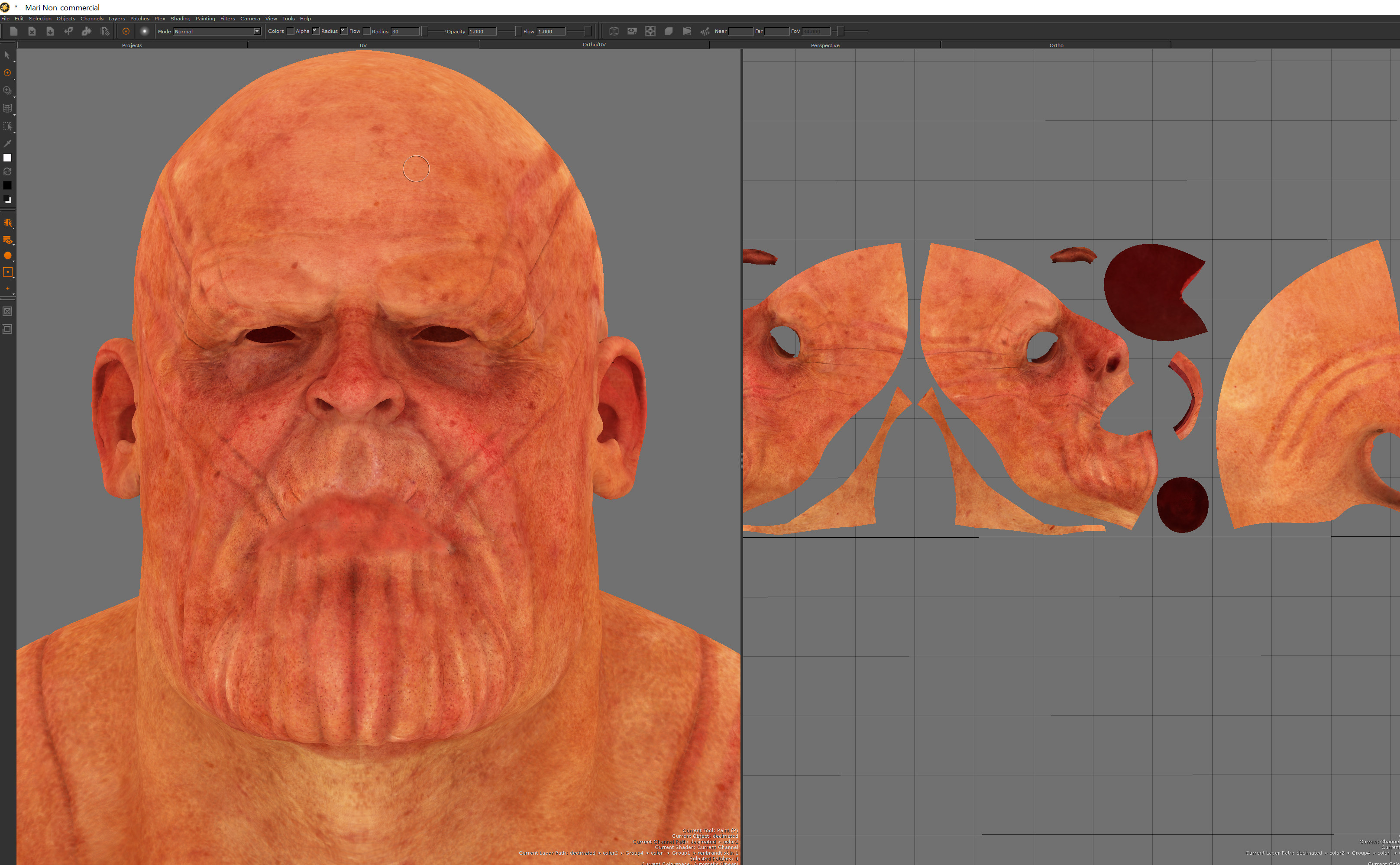Switch to the Perspective tab

(x=825, y=45)
